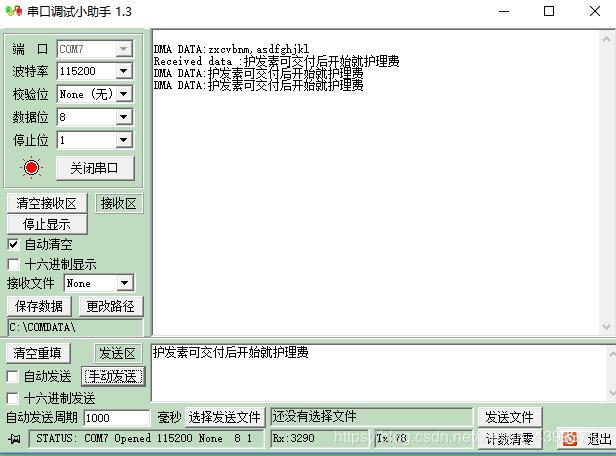Click the icon beside the 退出 button

tap(570, 439)
